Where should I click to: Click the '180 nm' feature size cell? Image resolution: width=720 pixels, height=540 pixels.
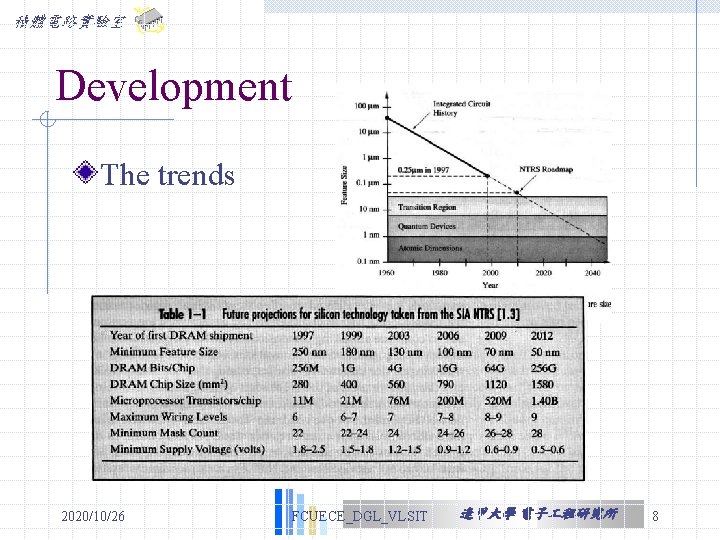pos(357,352)
